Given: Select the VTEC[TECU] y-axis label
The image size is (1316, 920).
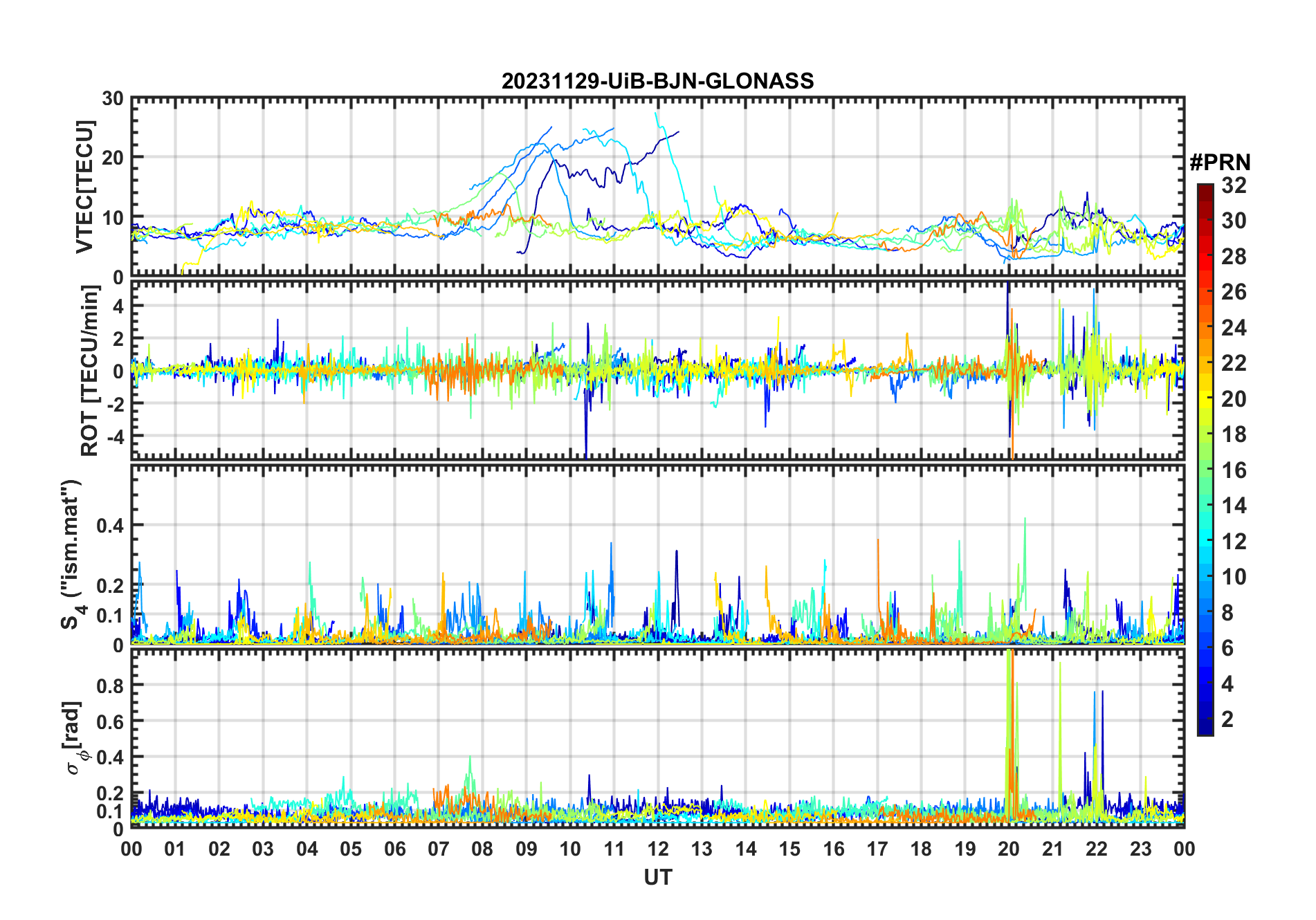Looking at the screenshot, I should click(x=84, y=187).
